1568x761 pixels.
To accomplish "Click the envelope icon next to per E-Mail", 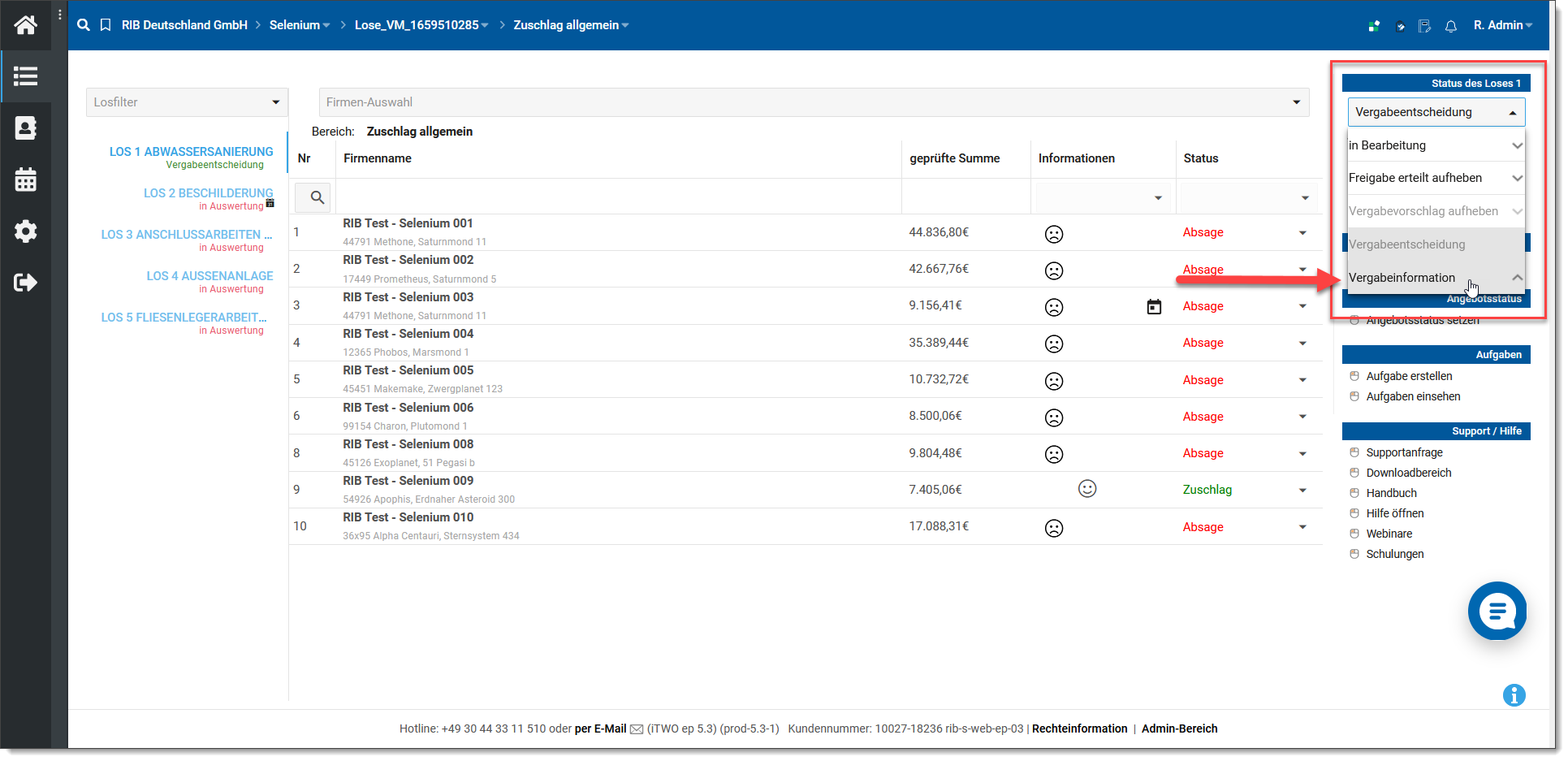I will pos(637,729).
